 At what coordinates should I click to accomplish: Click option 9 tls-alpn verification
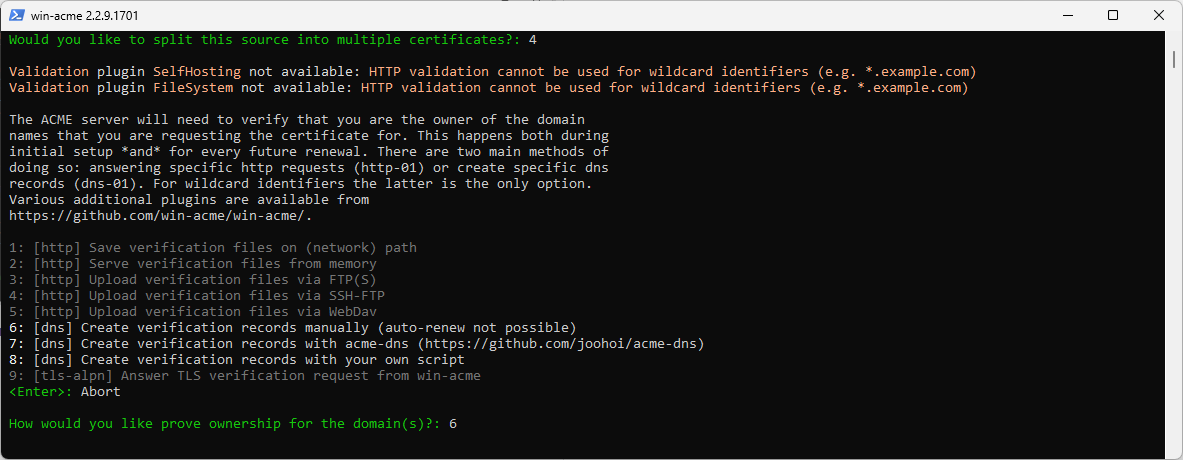coord(244,376)
